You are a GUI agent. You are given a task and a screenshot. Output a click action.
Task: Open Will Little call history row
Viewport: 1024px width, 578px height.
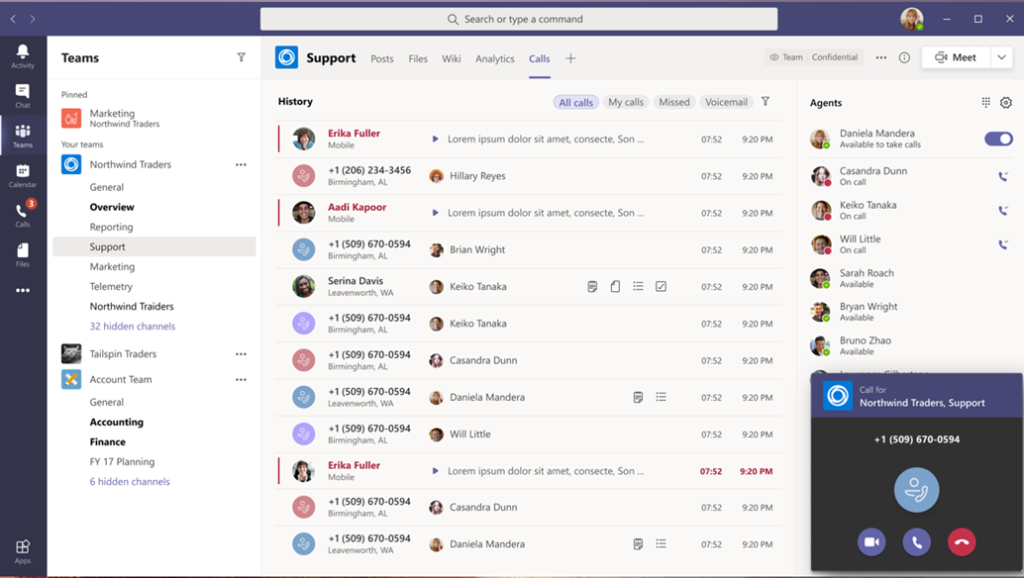coord(528,434)
